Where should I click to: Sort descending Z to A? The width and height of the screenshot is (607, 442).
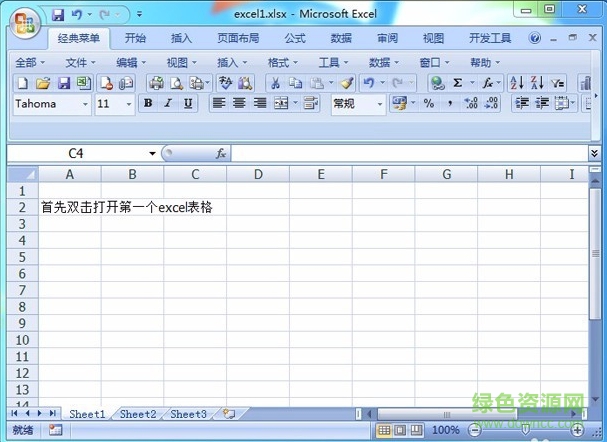click(537, 83)
